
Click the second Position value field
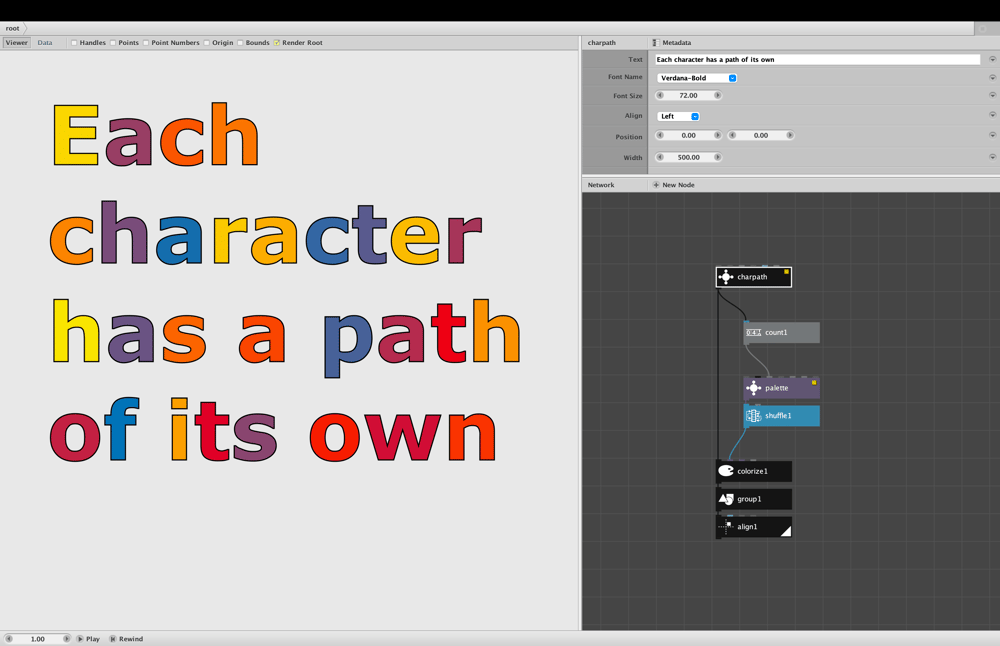(761, 135)
